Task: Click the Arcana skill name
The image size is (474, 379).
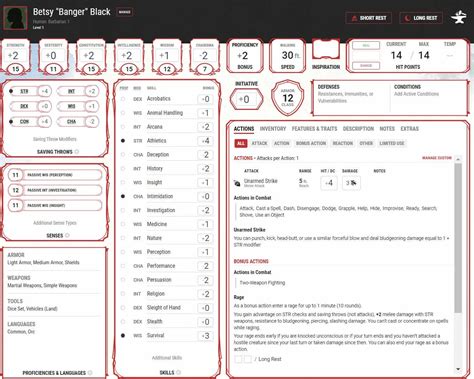Action: point(155,127)
